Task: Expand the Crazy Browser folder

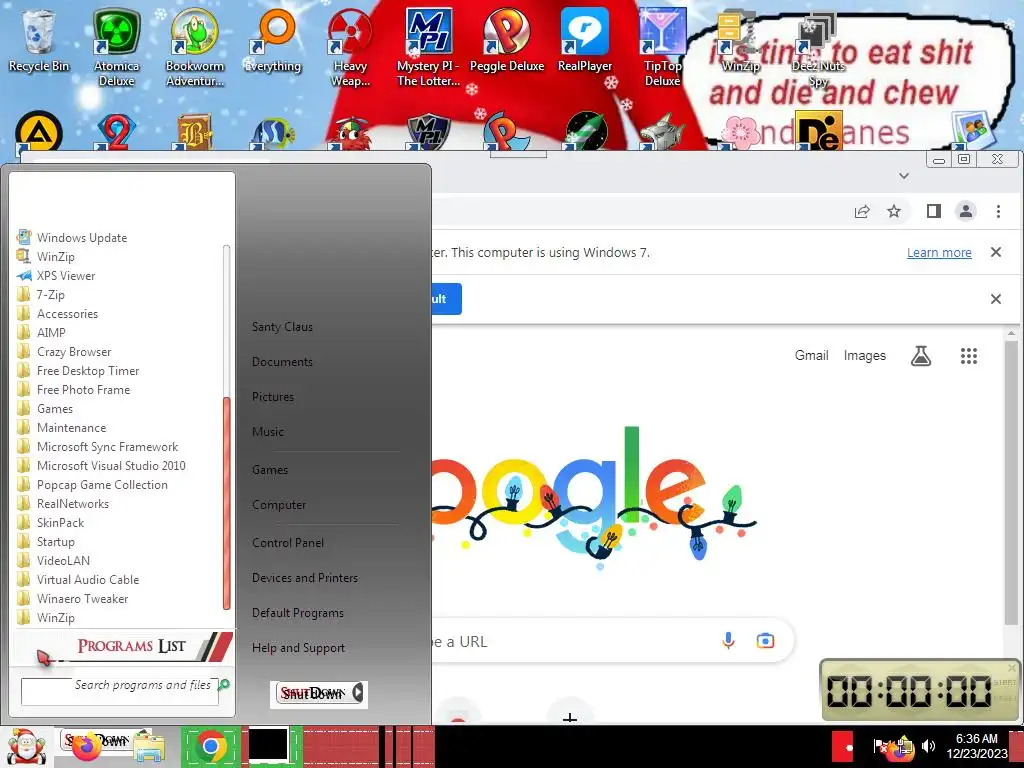Action: tap(74, 351)
